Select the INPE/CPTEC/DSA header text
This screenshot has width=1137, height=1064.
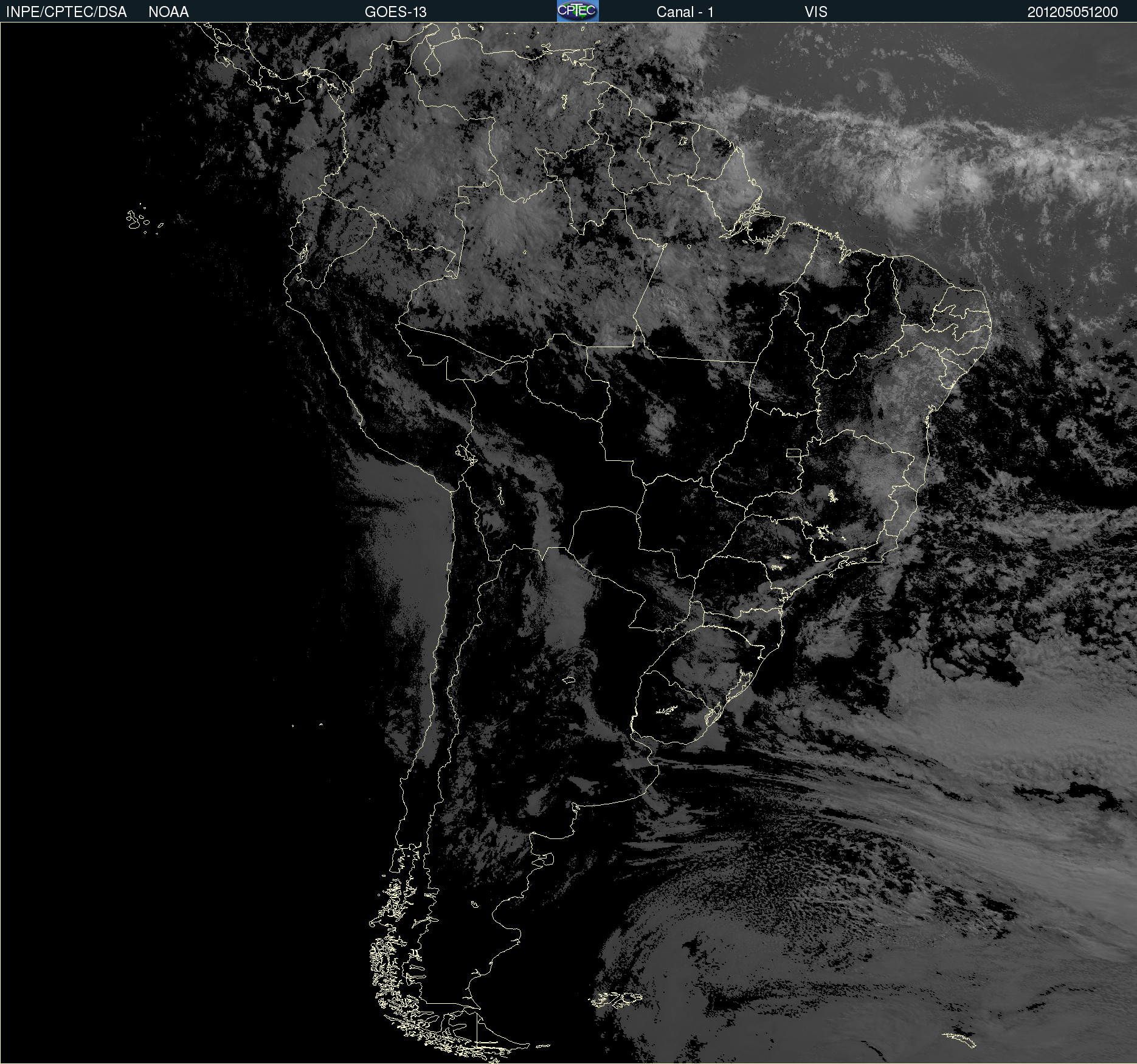(66, 12)
